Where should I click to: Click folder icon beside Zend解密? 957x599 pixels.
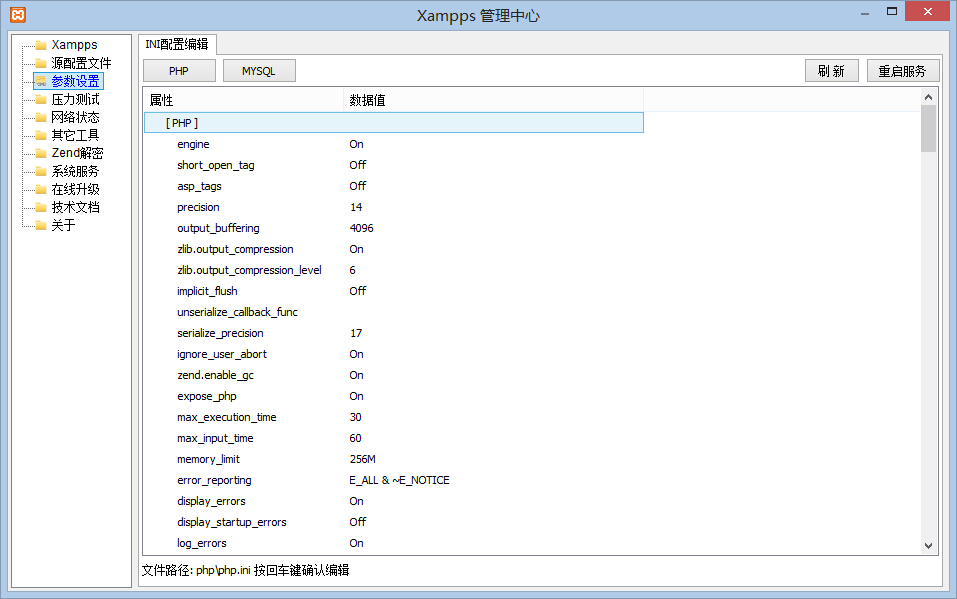point(41,153)
